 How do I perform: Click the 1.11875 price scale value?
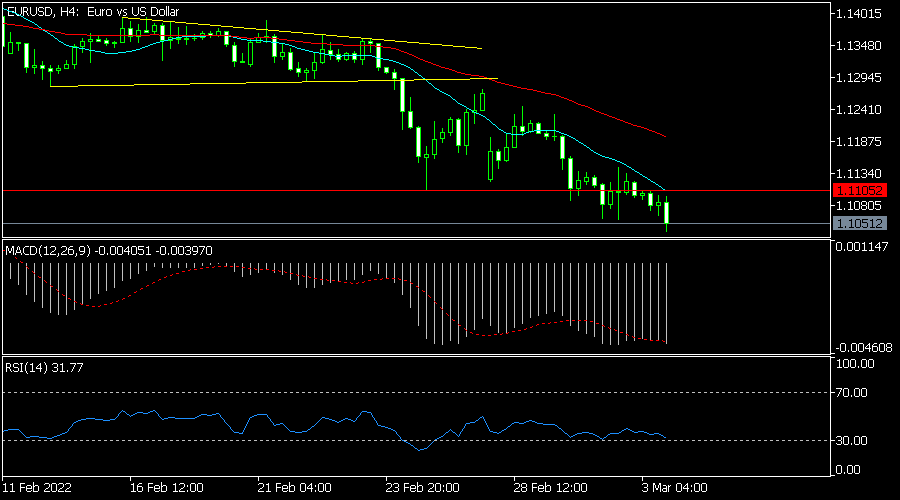click(859, 141)
